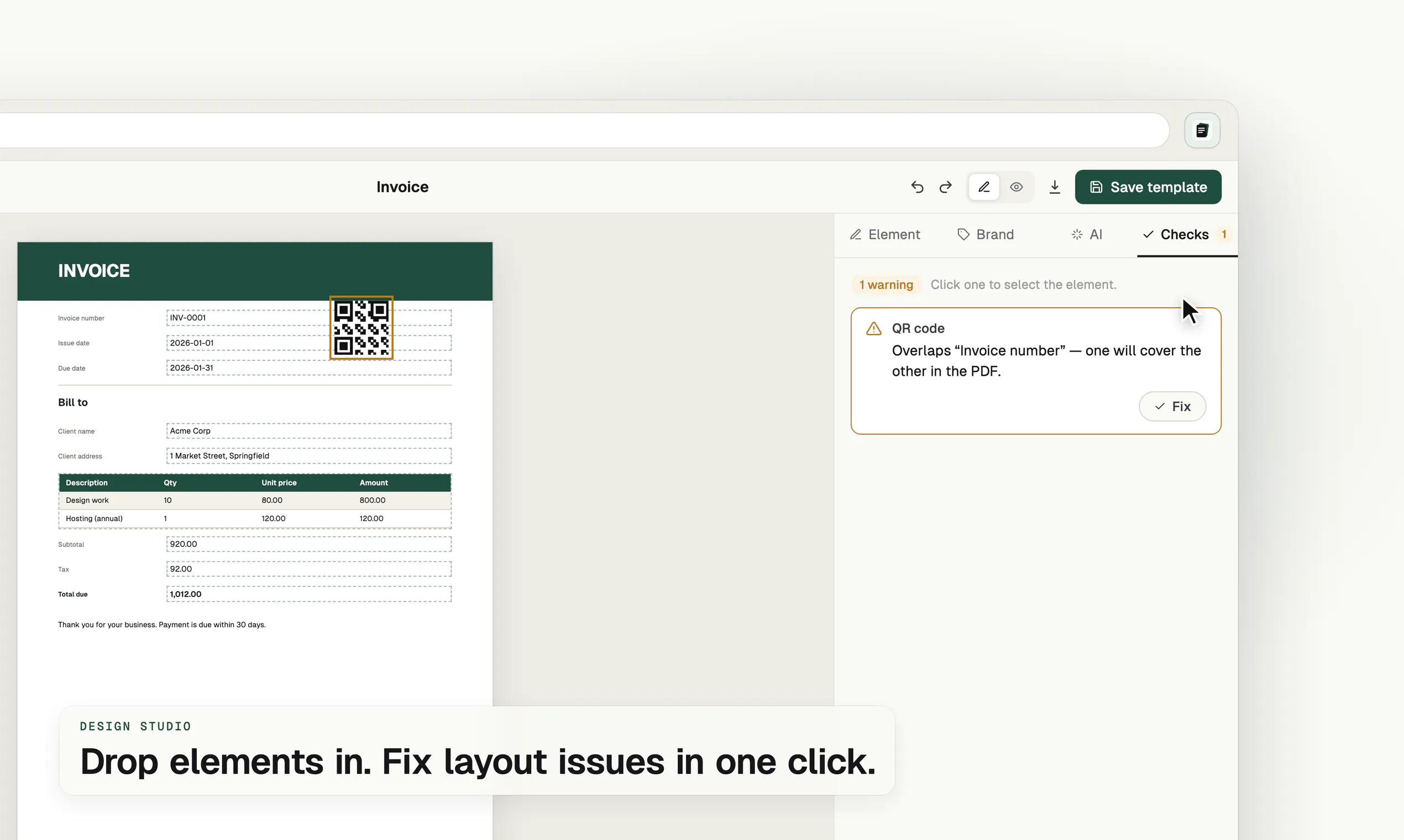The height and width of the screenshot is (840, 1404).
Task: Switch to edit mode pencil toggle
Action: pos(984,187)
